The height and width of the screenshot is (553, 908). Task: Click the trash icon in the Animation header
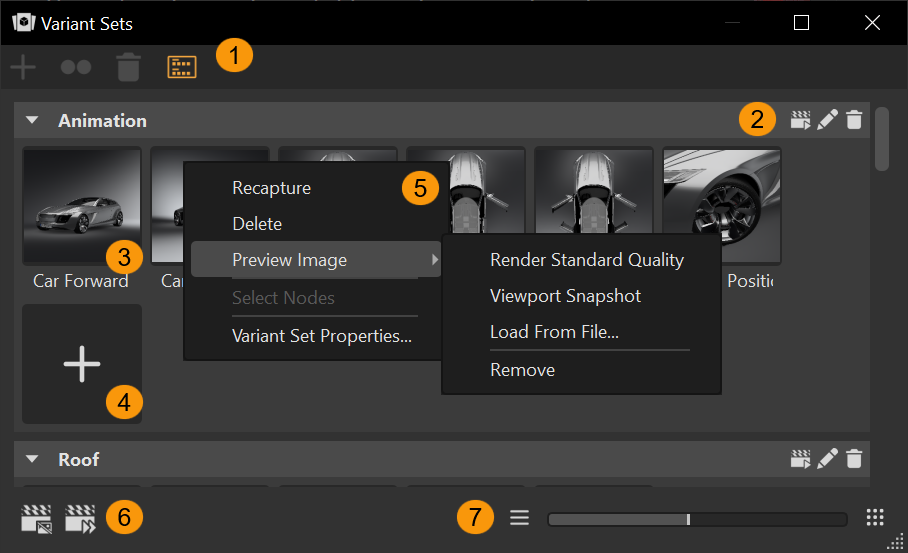click(x=854, y=120)
